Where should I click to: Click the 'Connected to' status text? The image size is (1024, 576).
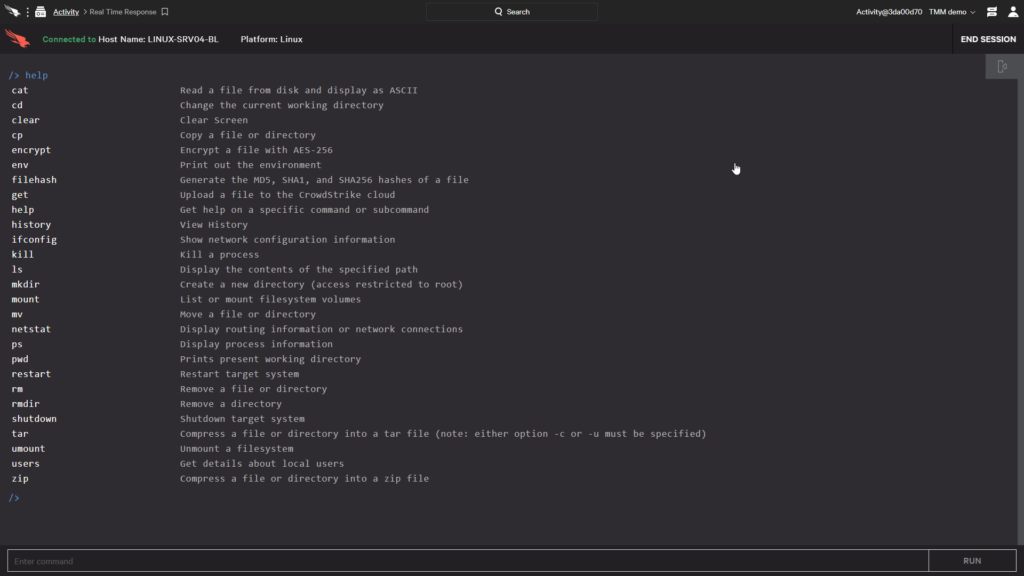69,39
